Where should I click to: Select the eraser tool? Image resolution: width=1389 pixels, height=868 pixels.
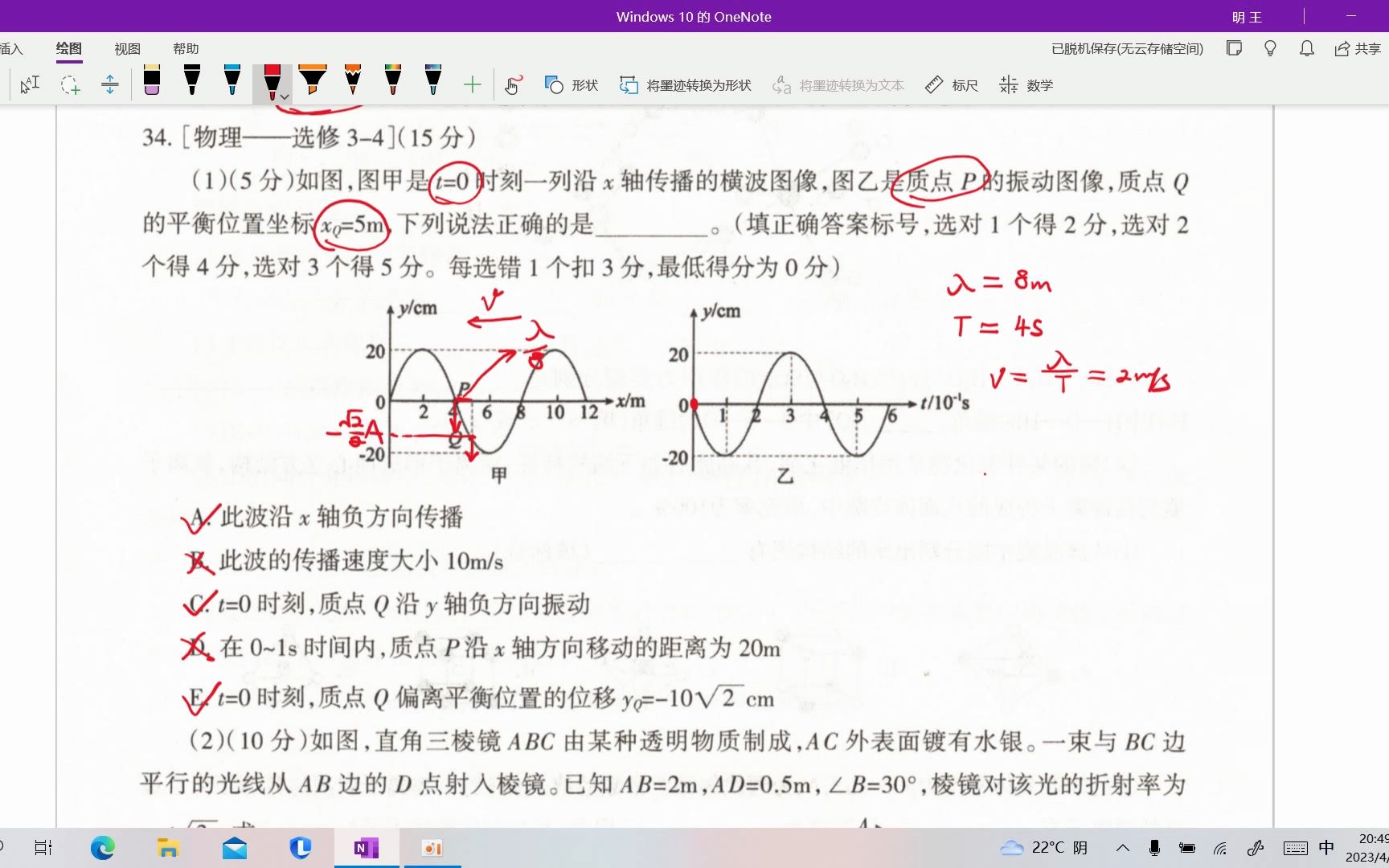[152, 80]
